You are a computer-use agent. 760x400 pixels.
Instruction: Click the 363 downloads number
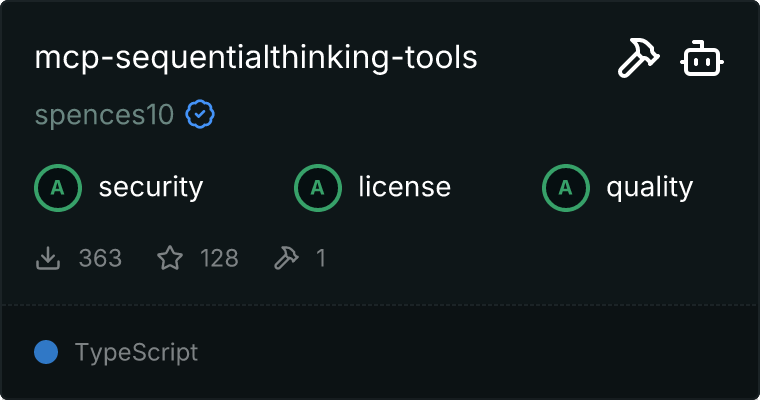[x=100, y=258]
